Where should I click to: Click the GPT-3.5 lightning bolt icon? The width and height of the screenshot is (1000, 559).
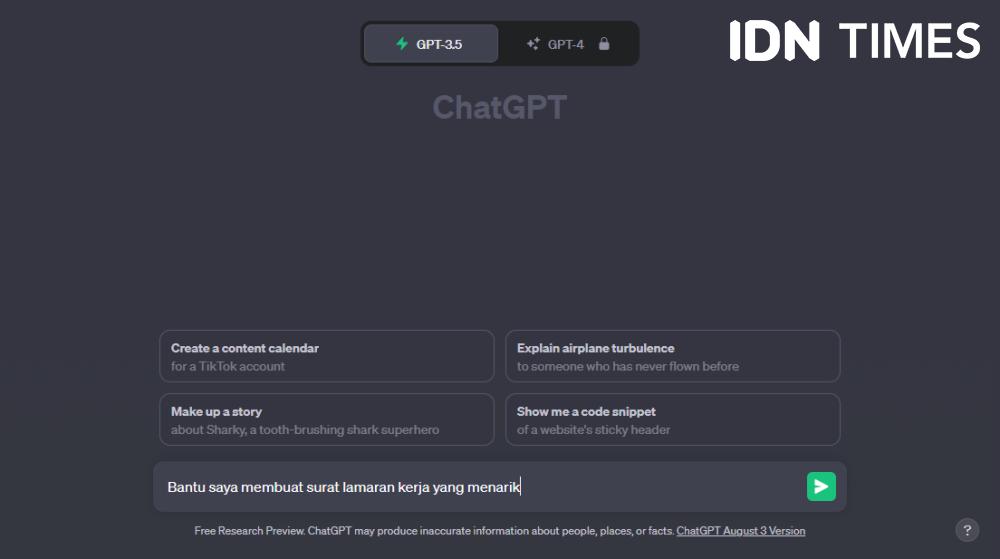click(402, 44)
